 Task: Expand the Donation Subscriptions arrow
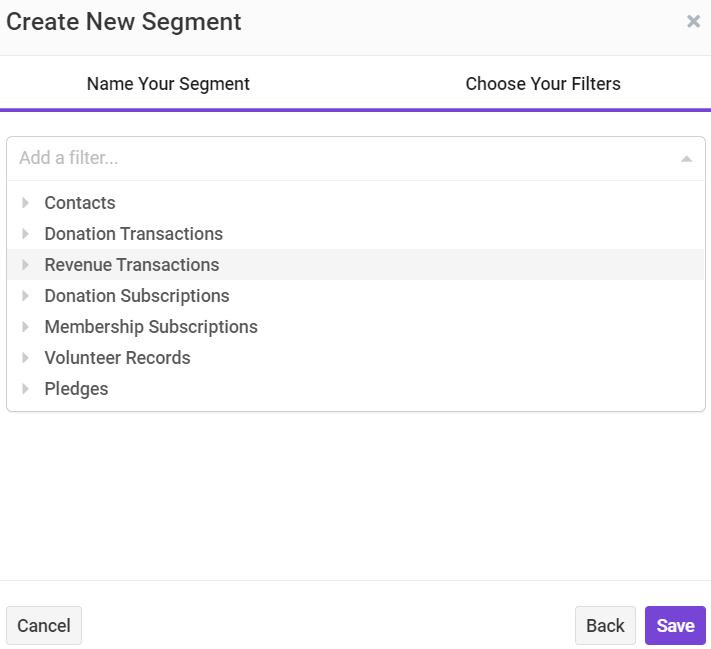(x=25, y=296)
